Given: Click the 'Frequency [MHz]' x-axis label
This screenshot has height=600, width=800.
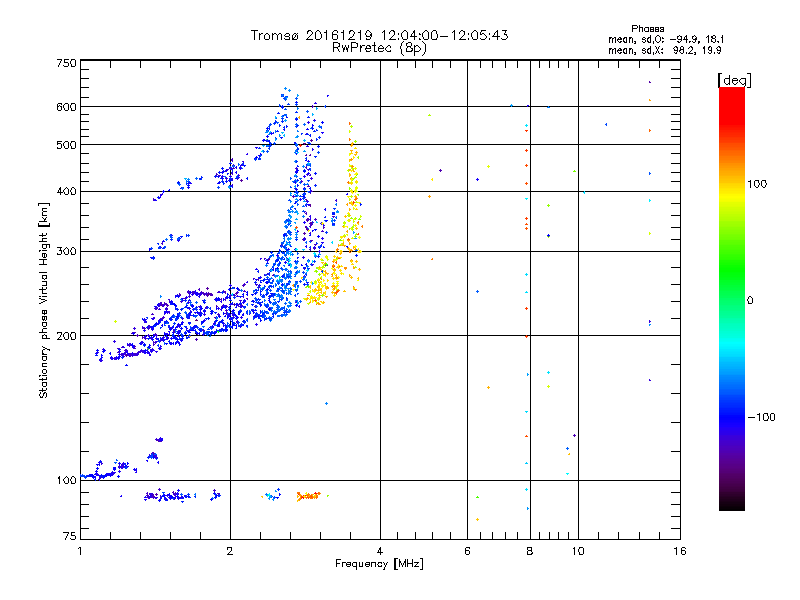Looking at the screenshot, I should pyautogui.click(x=379, y=564).
